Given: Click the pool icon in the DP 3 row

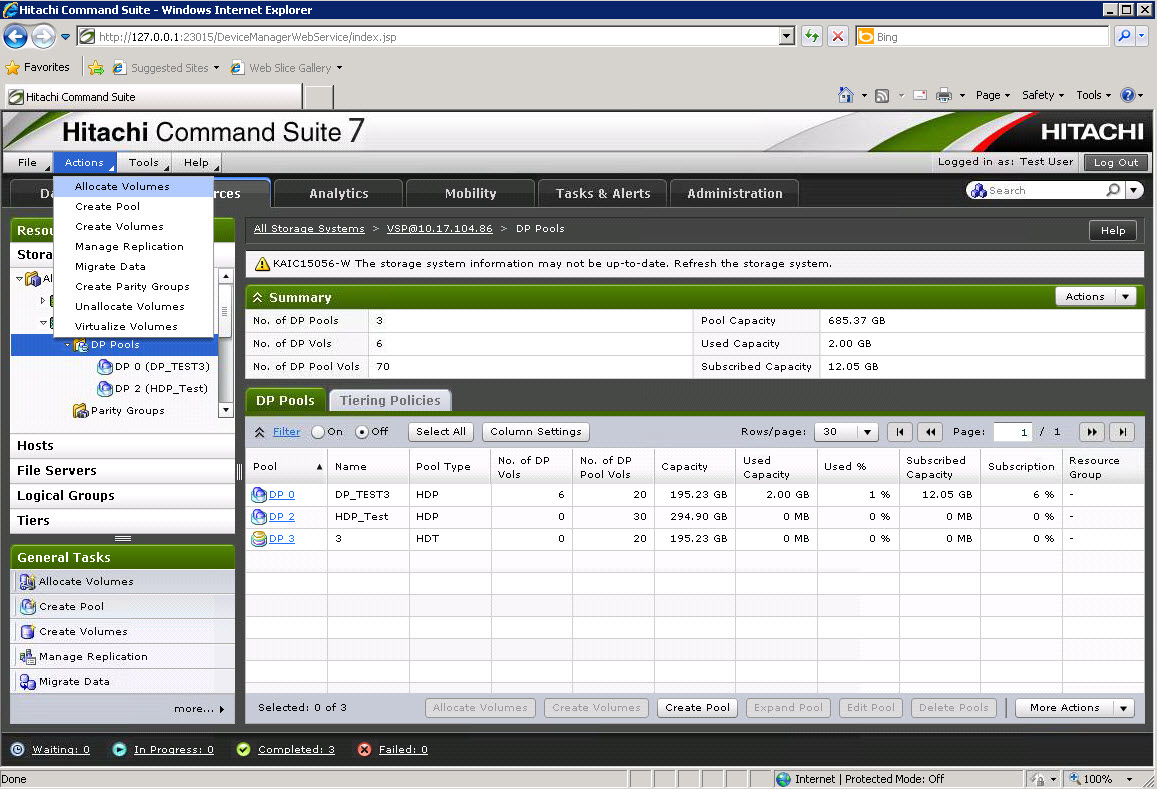Looking at the screenshot, I should pos(259,539).
